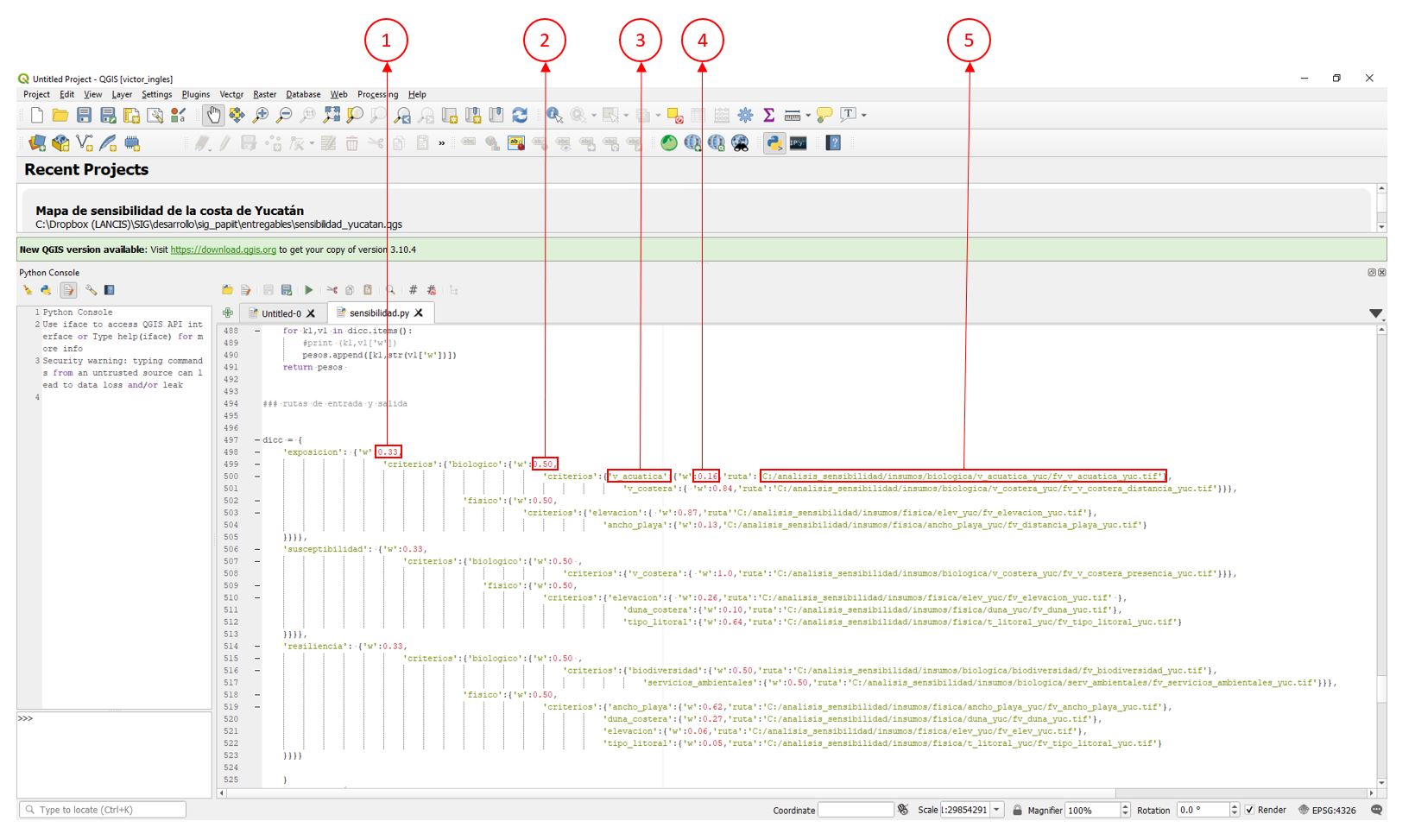1415x840 pixels.
Task: Select the Pan Map hand tool
Action: tap(212, 115)
